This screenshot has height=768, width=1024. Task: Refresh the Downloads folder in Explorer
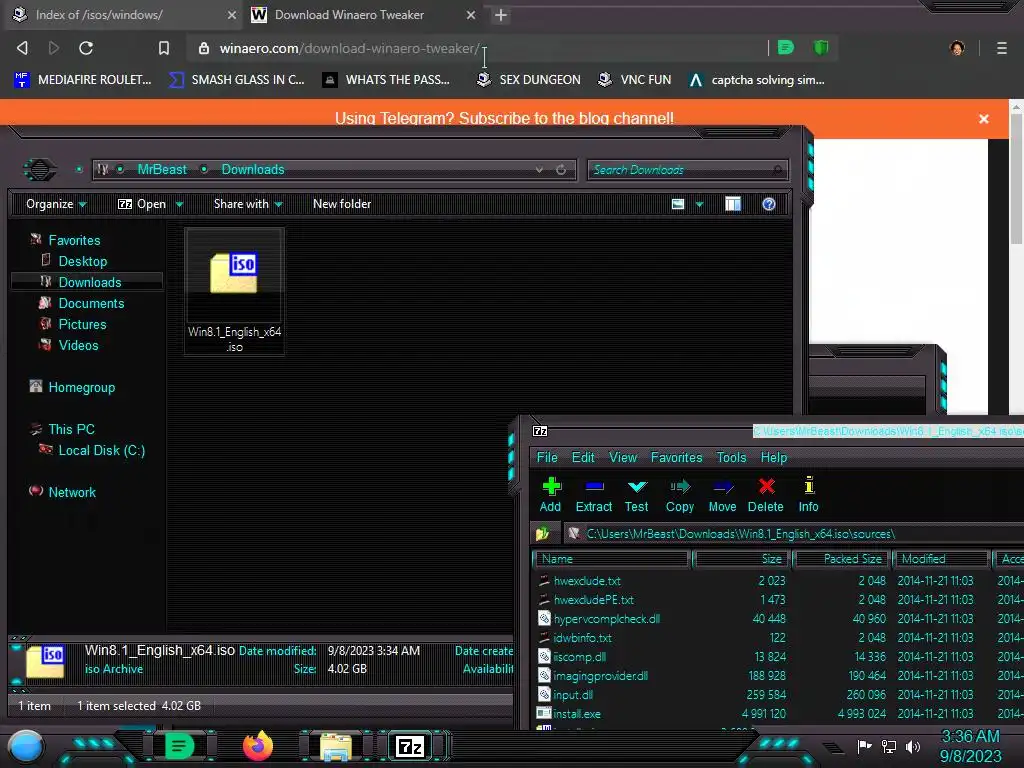(561, 169)
